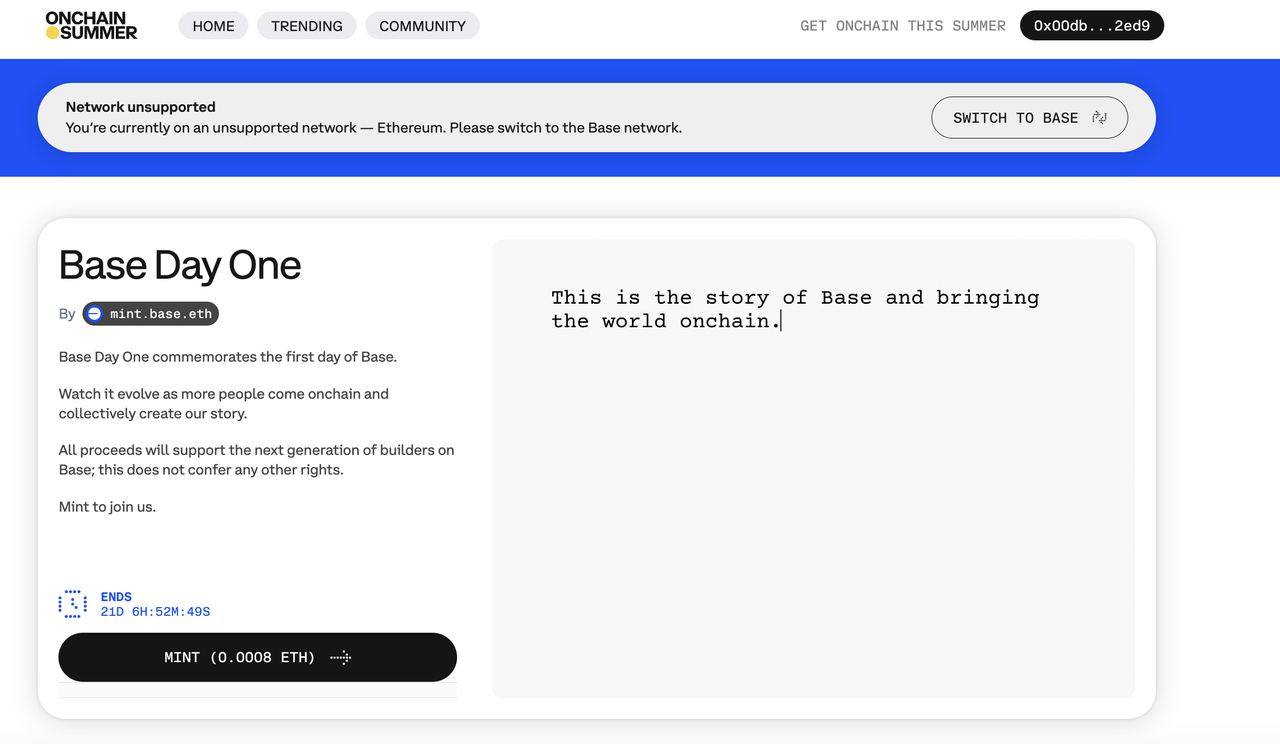Select the HOME navigation tab

[x=213, y=25]
